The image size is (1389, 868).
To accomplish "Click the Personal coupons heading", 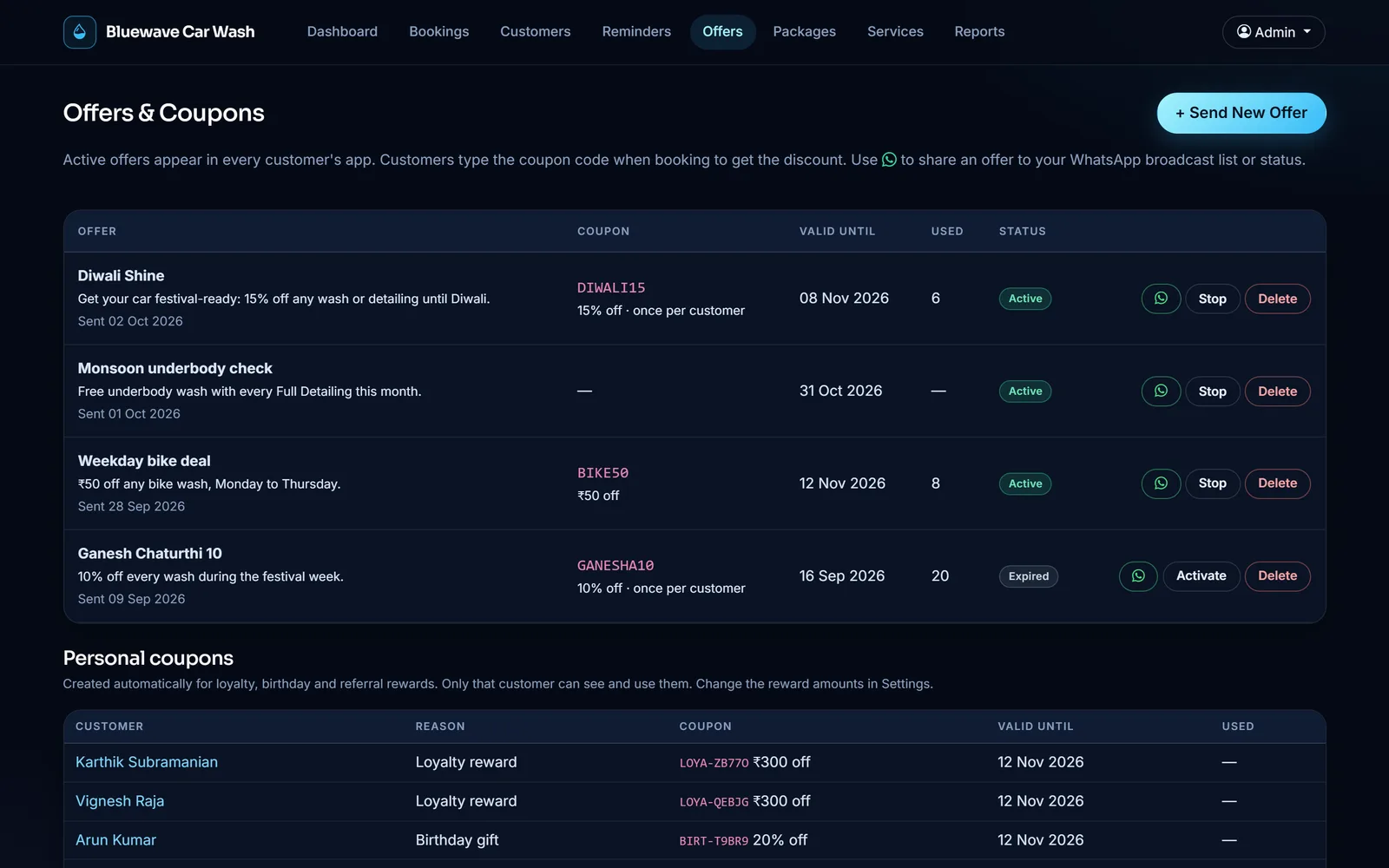I will tap(148, 658).
